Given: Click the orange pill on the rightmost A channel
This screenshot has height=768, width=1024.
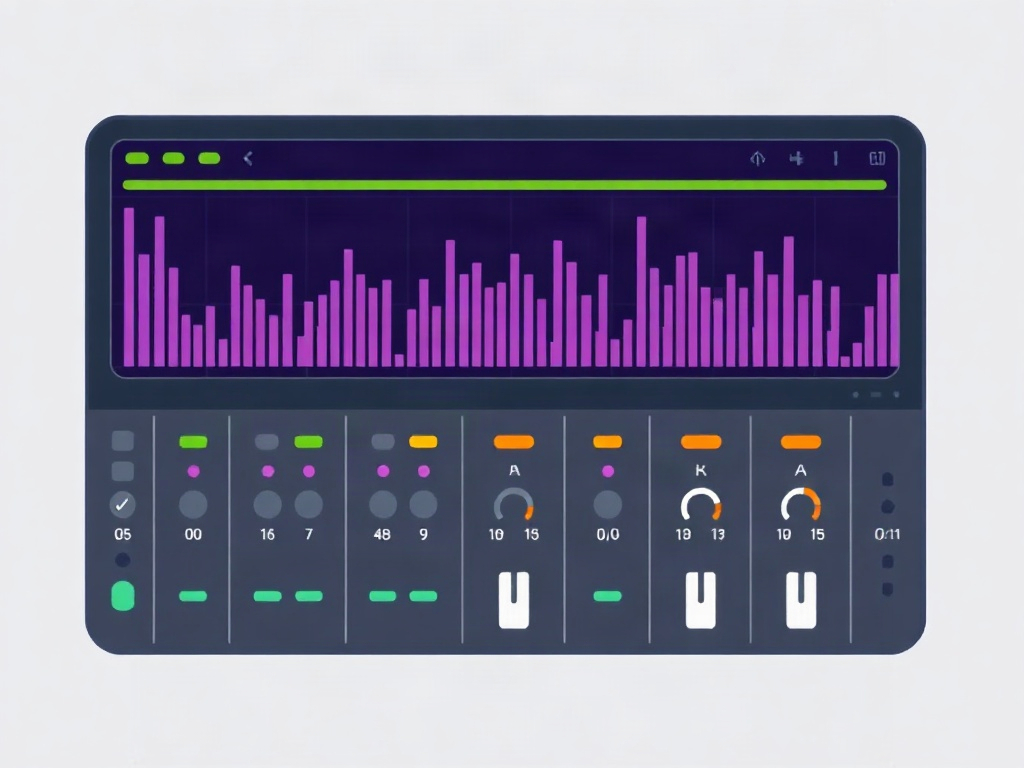Looking at the screenshot, I should (x=801, y=442).
